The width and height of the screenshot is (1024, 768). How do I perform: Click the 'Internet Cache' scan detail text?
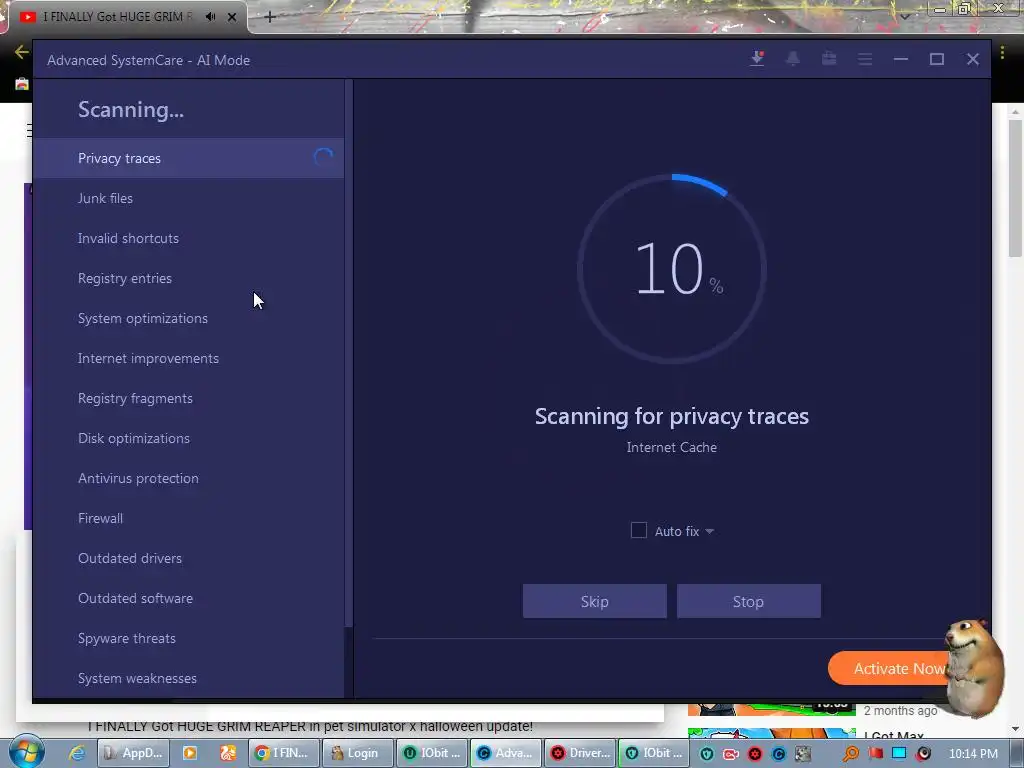click(671, 447)
